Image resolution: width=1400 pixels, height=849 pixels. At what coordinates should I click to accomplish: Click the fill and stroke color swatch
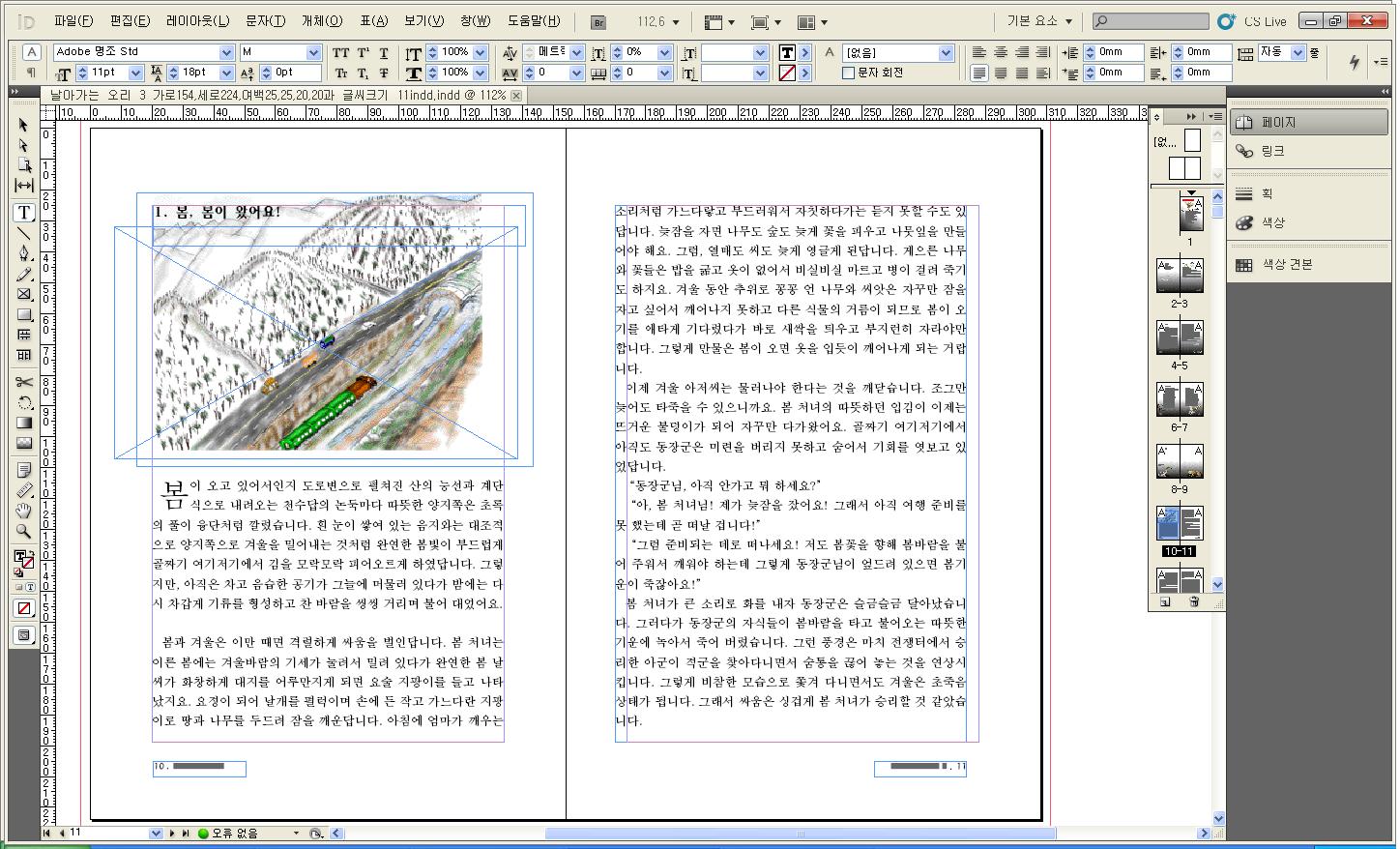point(23,559)
